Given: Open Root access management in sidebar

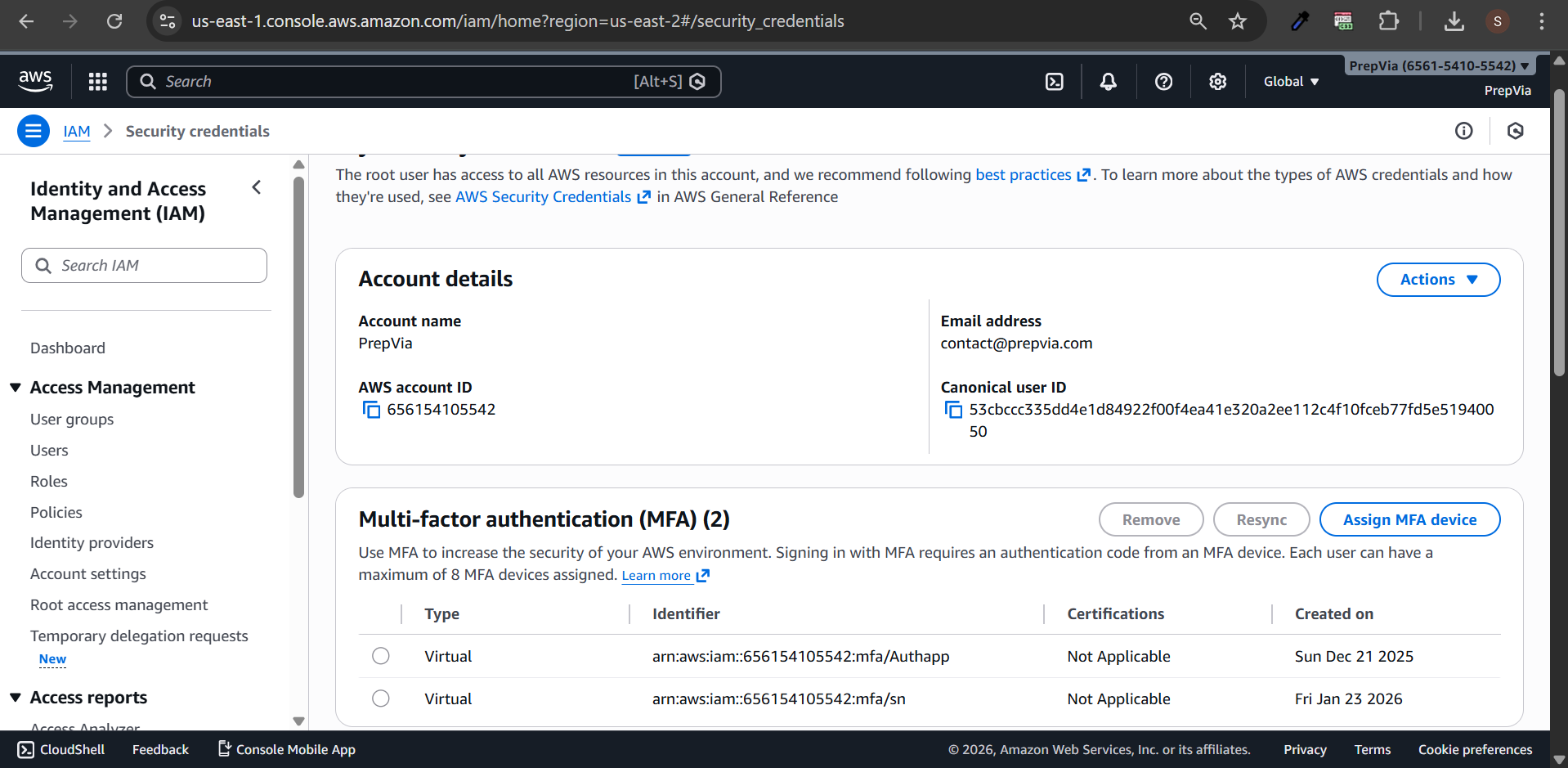Looking at the screenshot, I should click(119, 605).
